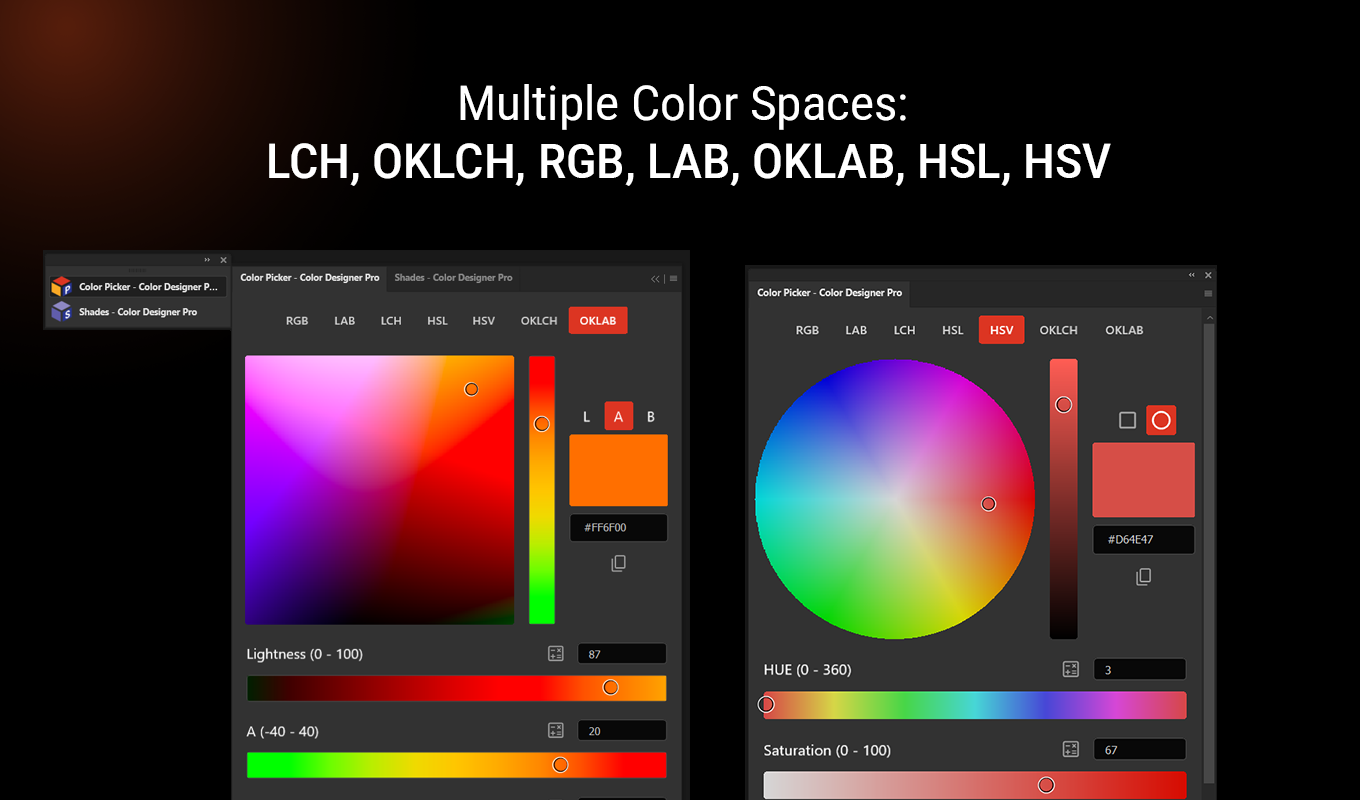Select the L channel toggle in OKLAB panel
The width and height of the screenshot is (1360, 800).
587,416
